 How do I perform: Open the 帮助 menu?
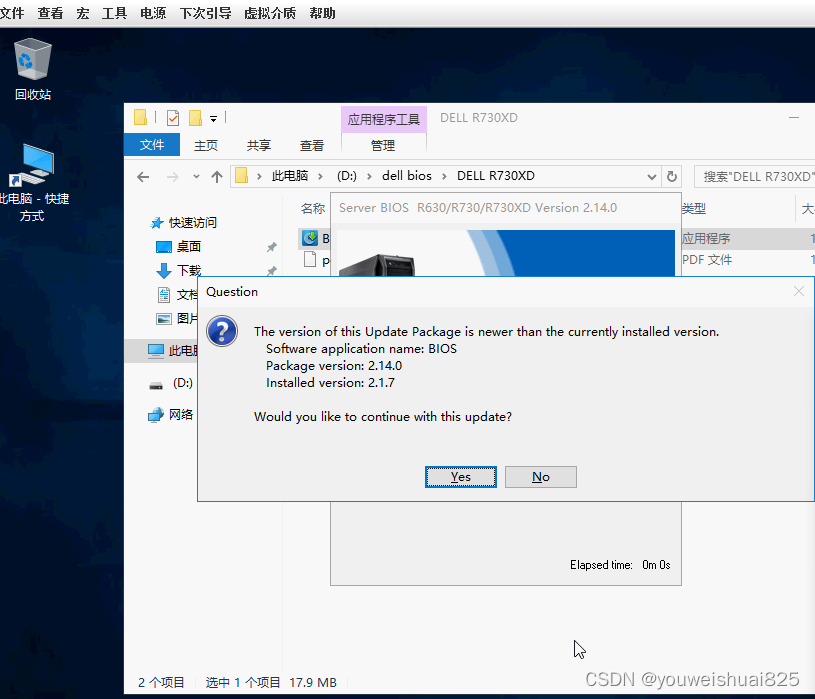click(x=322, y=13)
